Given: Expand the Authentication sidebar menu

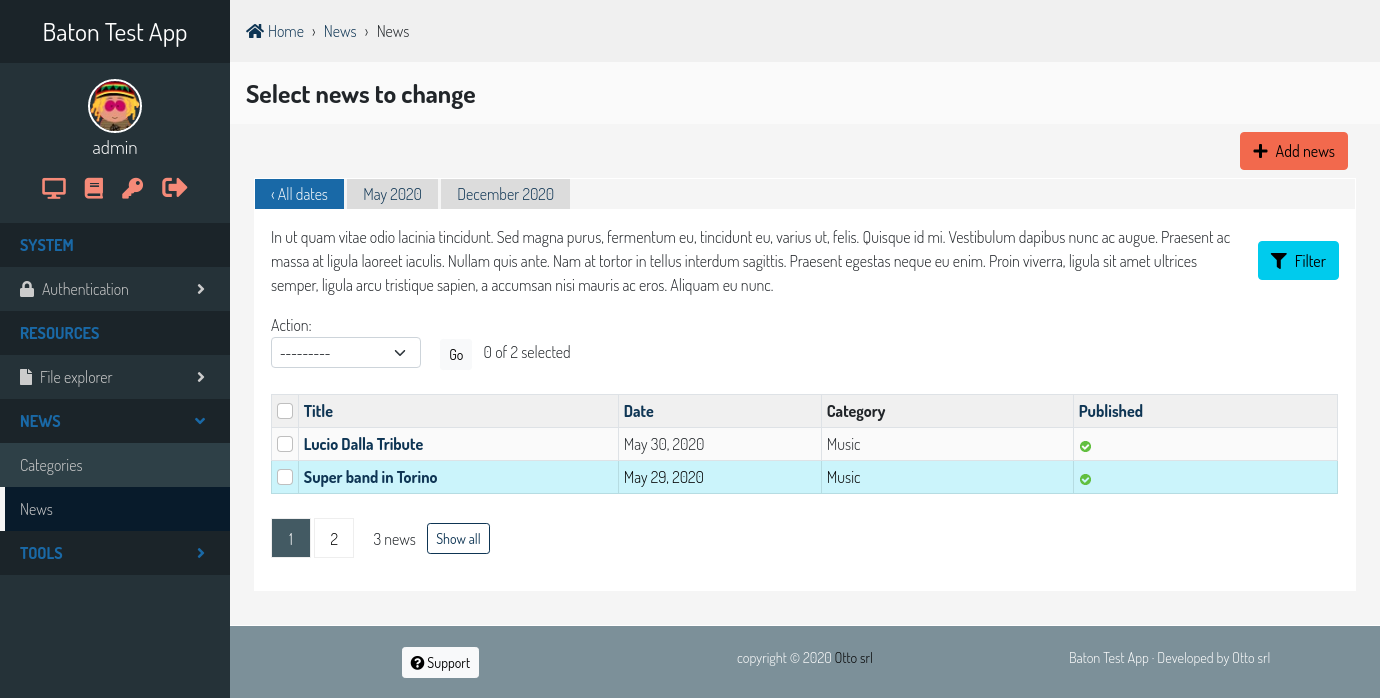Looking at the screenshot, I should pyautogui.click(x=115, y=289).
